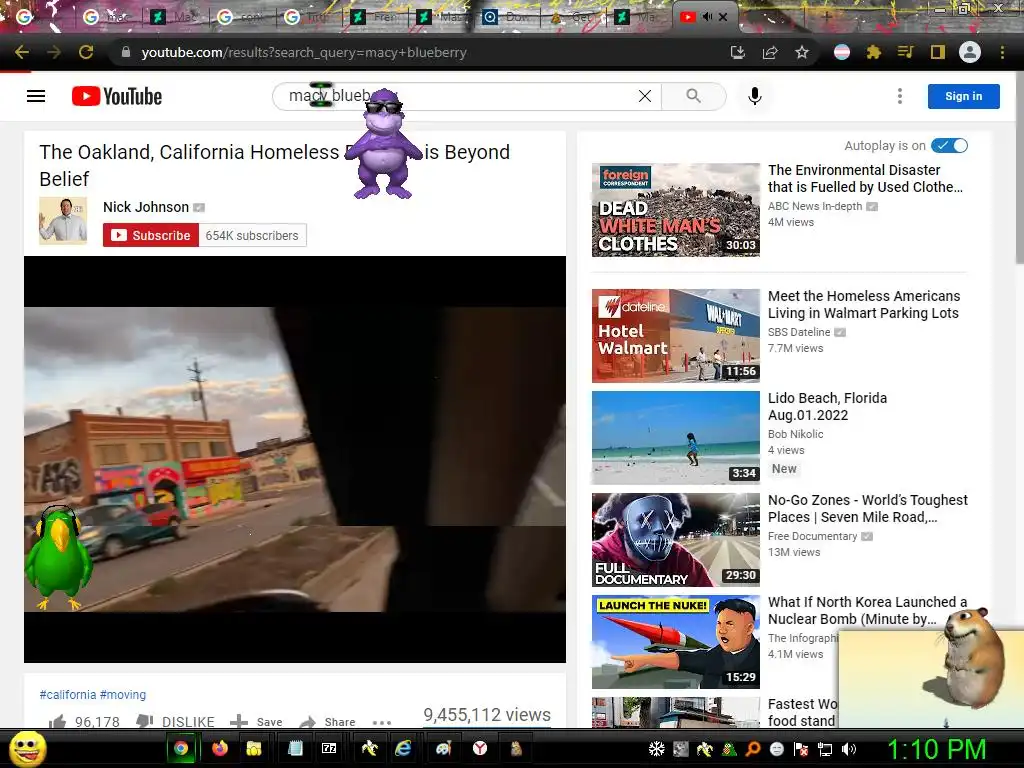Go to YouTube home via logo

117,97
